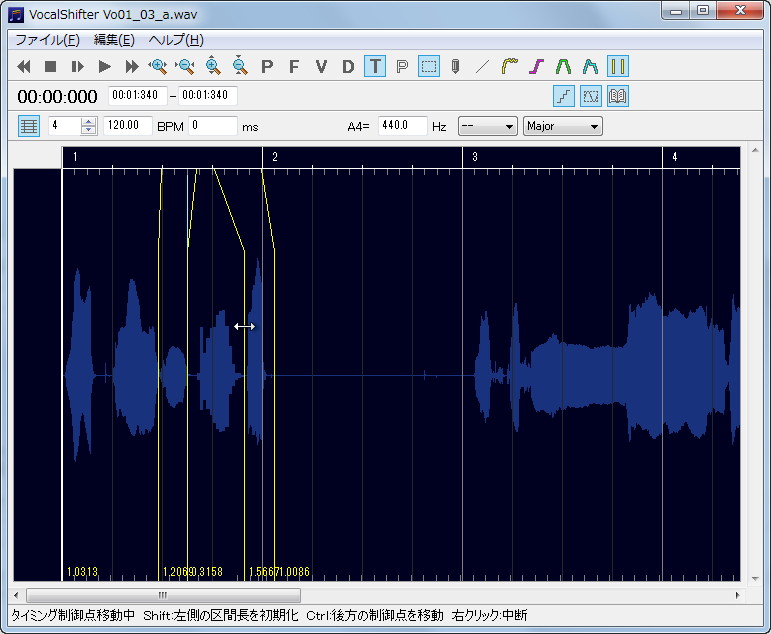The height and width of the screenshot is (634, 771).
Task: Maximize the VocalShifter window
Action: coord(703,11)
